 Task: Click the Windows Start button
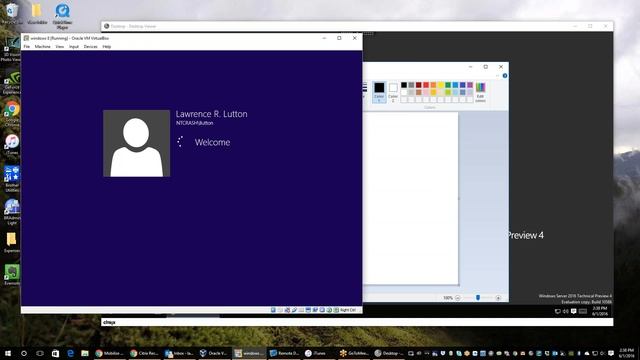tap(8, 353)
